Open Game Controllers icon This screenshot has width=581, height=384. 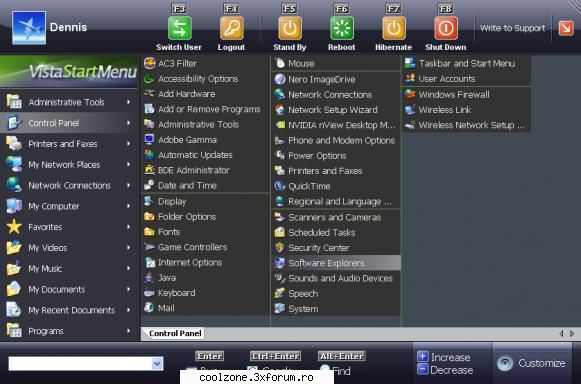tap(149, 247)
